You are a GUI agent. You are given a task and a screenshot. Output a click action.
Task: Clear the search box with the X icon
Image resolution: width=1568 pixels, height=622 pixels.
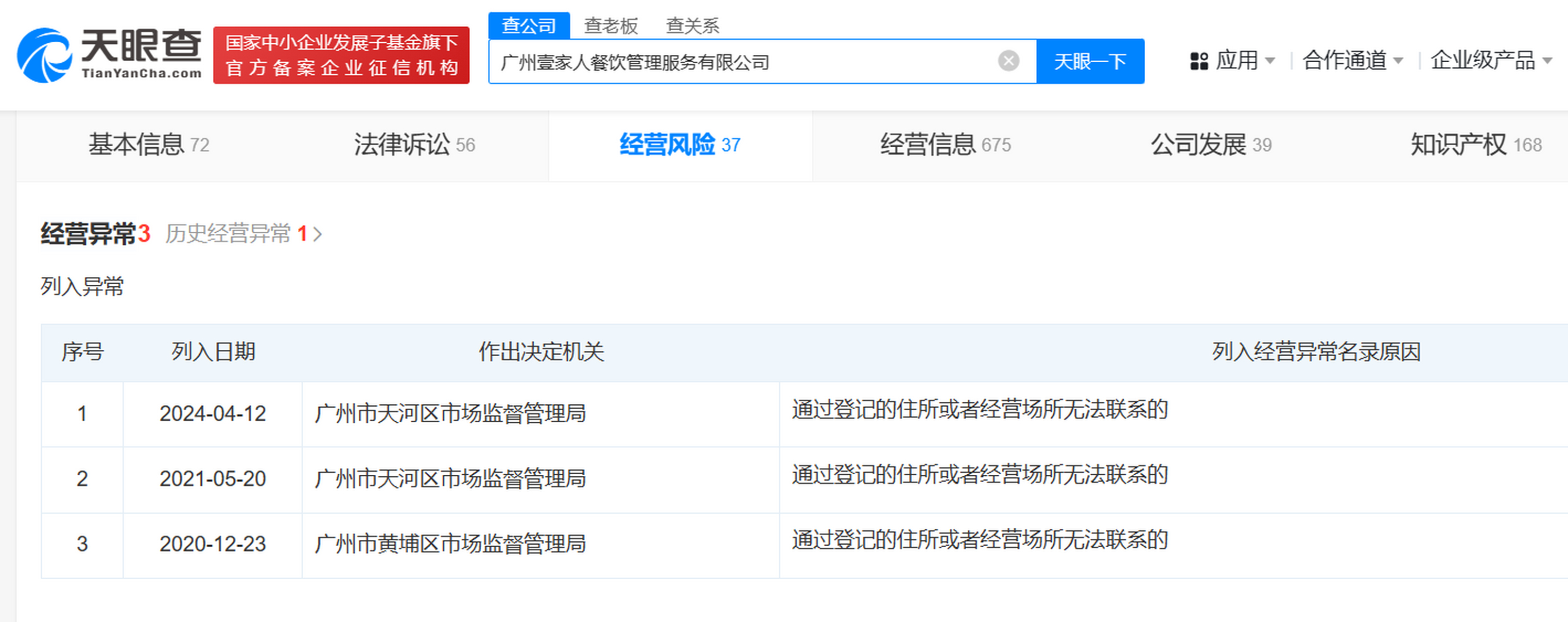tap(1009, 61)
